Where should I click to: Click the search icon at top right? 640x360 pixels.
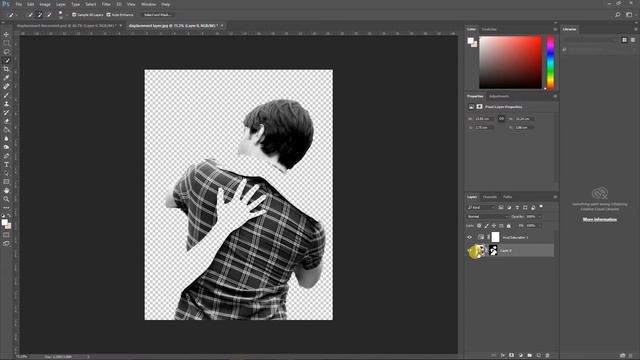coord(618,15)
